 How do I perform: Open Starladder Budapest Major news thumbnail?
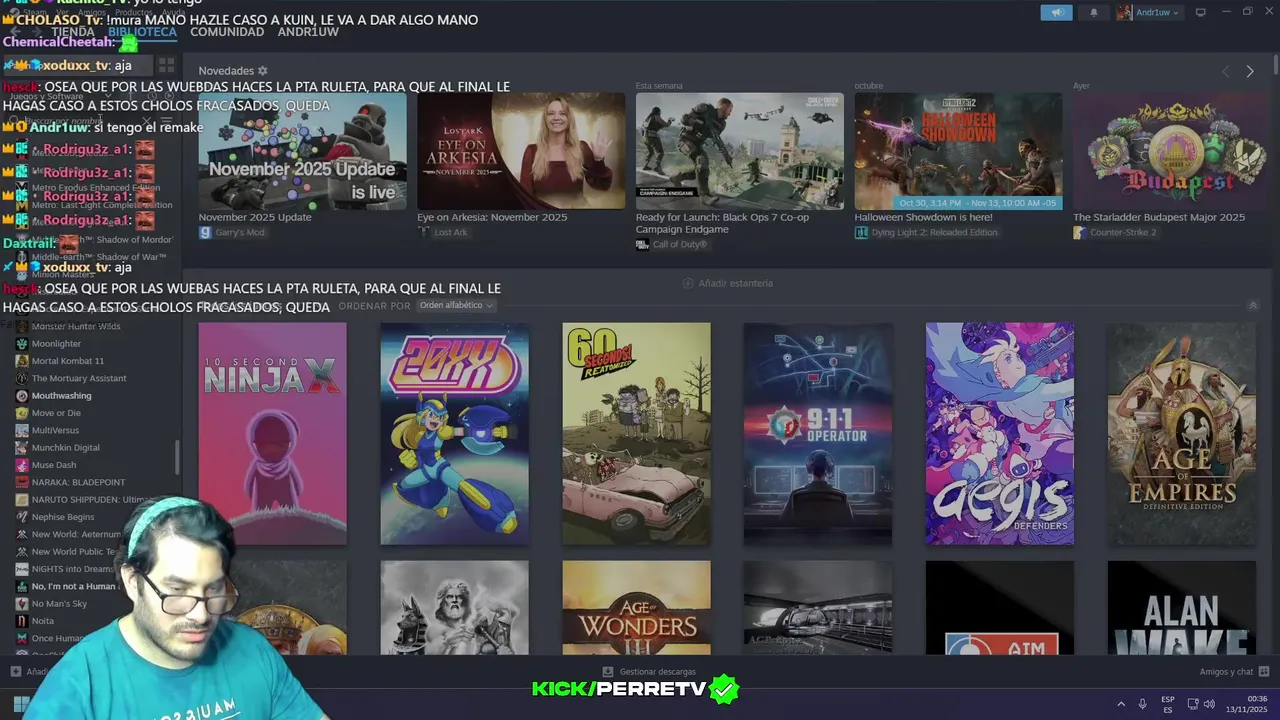(x=1169, y=151)
